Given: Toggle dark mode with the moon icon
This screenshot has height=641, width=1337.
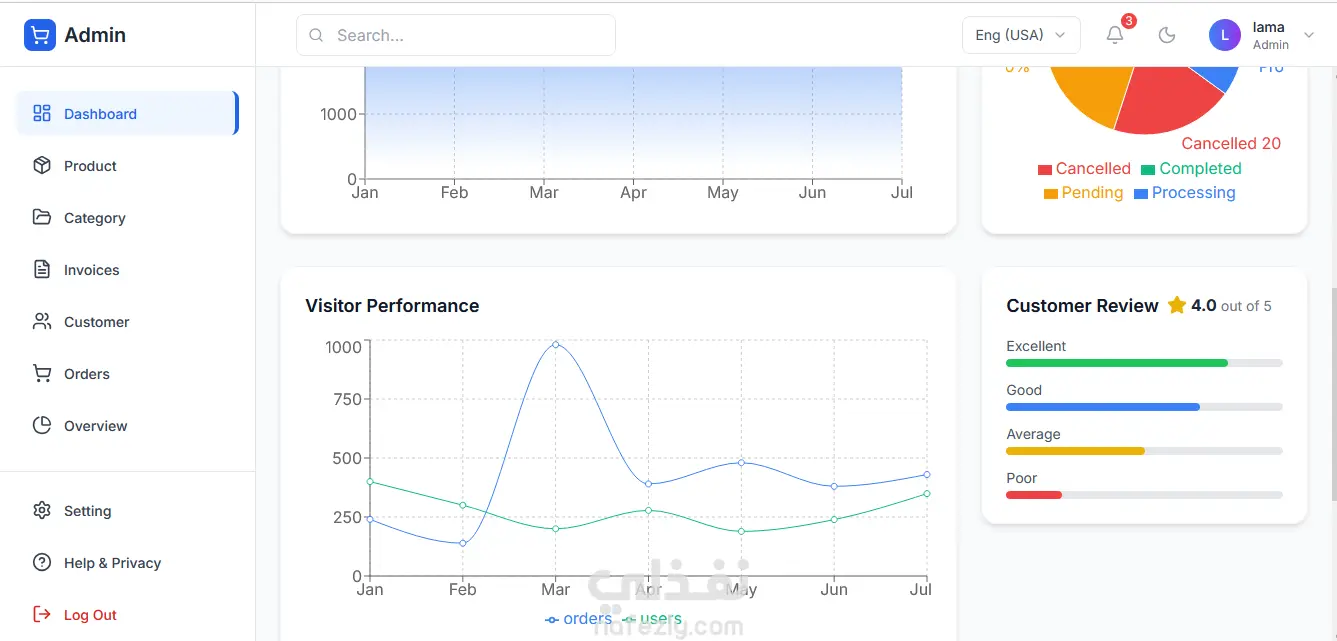Looking at the screenshot, I should tap(1166, 35).
